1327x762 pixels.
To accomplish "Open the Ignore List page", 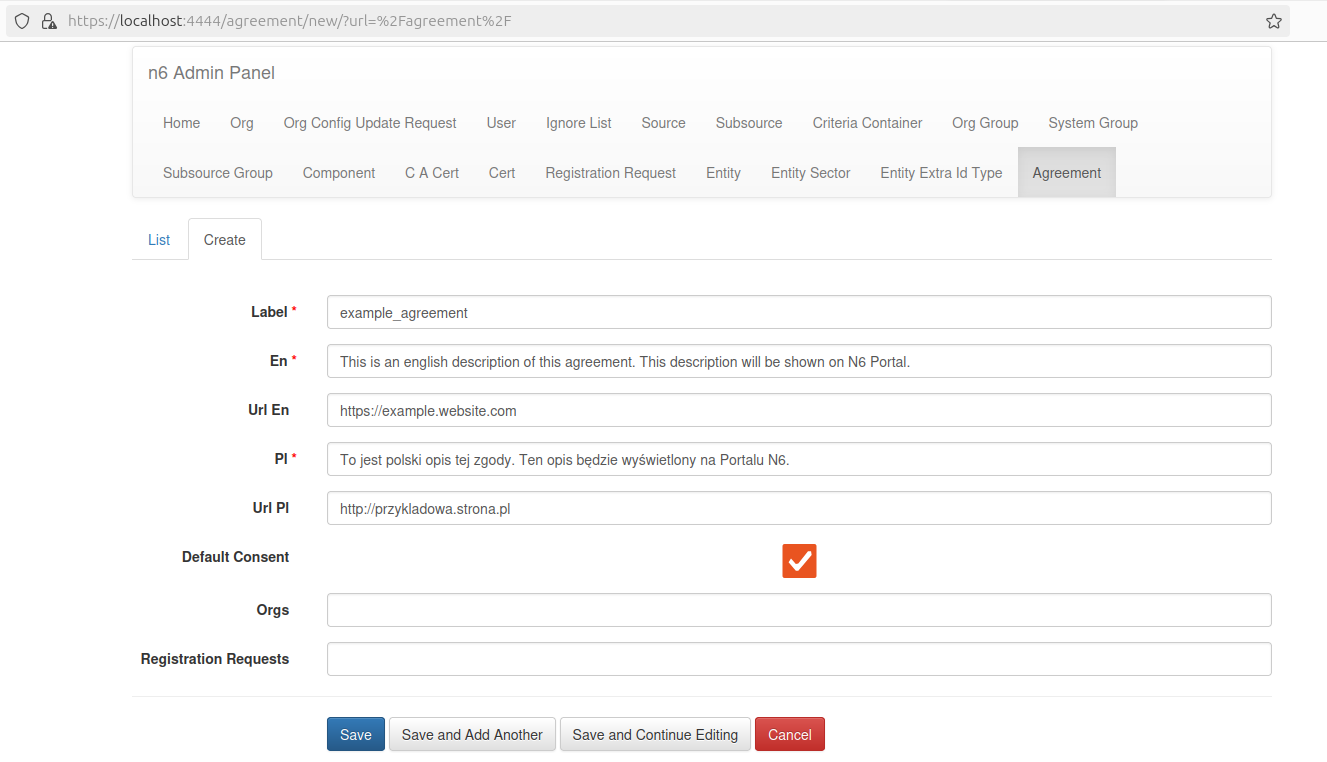I will [x=579, y=123].
